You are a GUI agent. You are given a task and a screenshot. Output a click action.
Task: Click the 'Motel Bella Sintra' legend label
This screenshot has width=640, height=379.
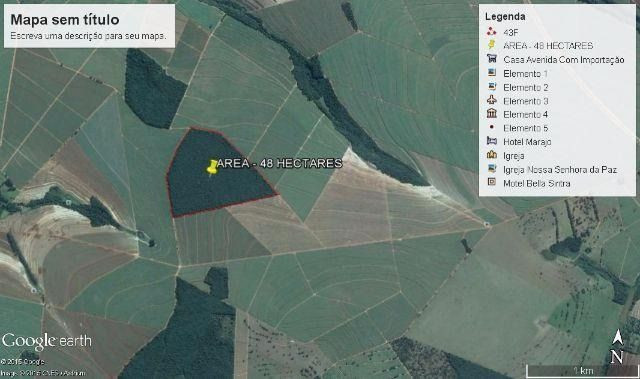[x=537, y=184]
